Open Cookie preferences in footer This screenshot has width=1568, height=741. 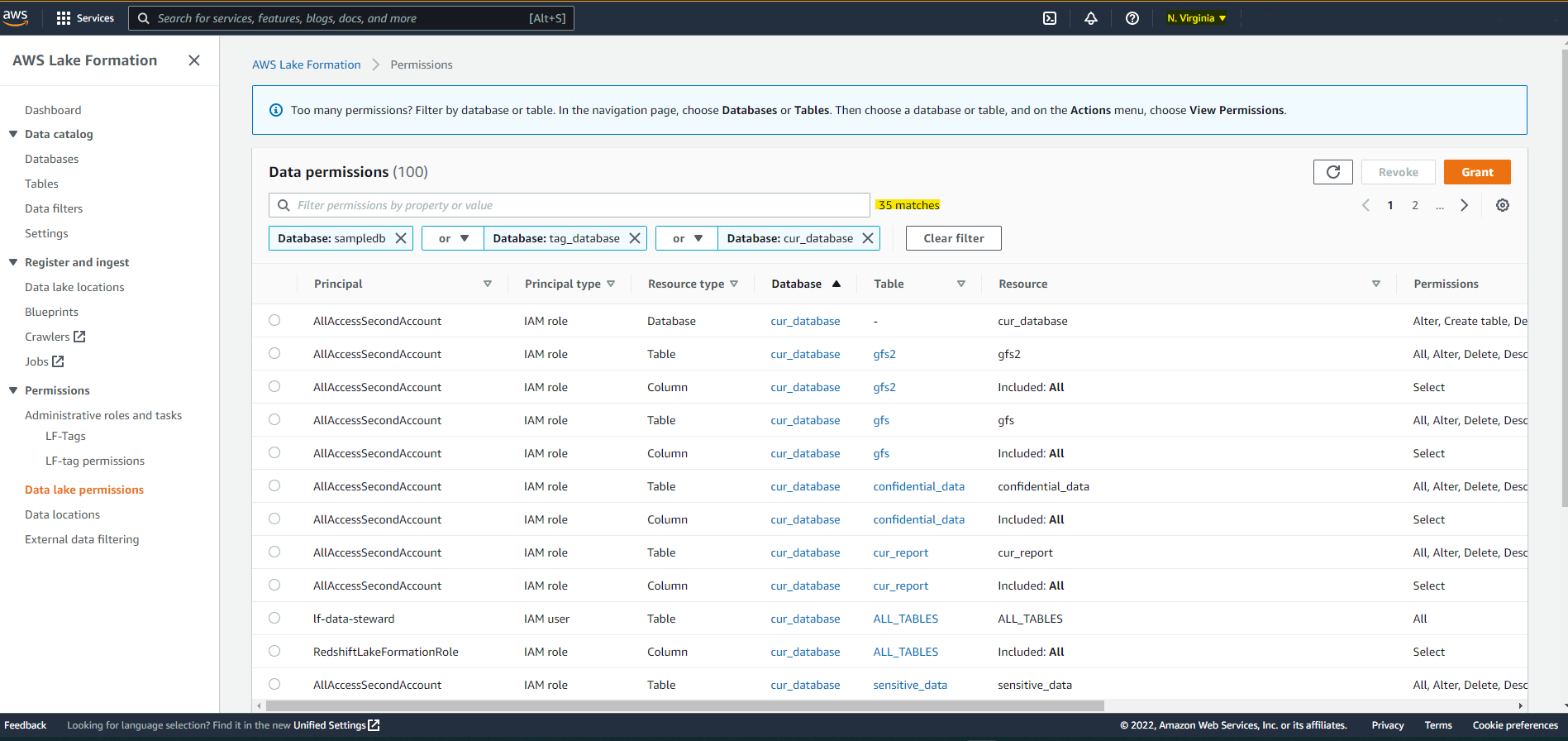pyautogui.click(x=1515, y=725)
